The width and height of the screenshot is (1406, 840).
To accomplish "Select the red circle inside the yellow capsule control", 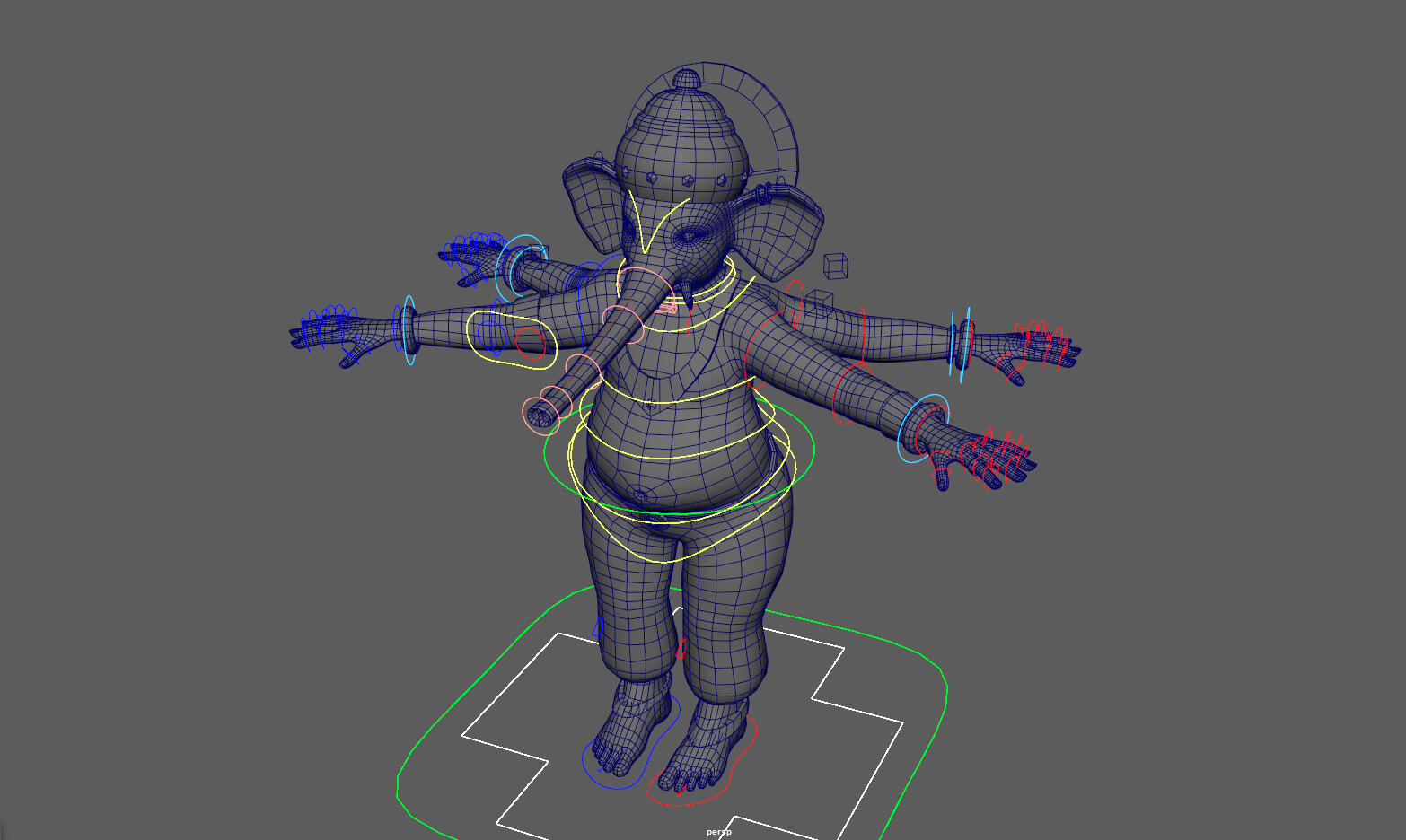I will tap(531, 344).
